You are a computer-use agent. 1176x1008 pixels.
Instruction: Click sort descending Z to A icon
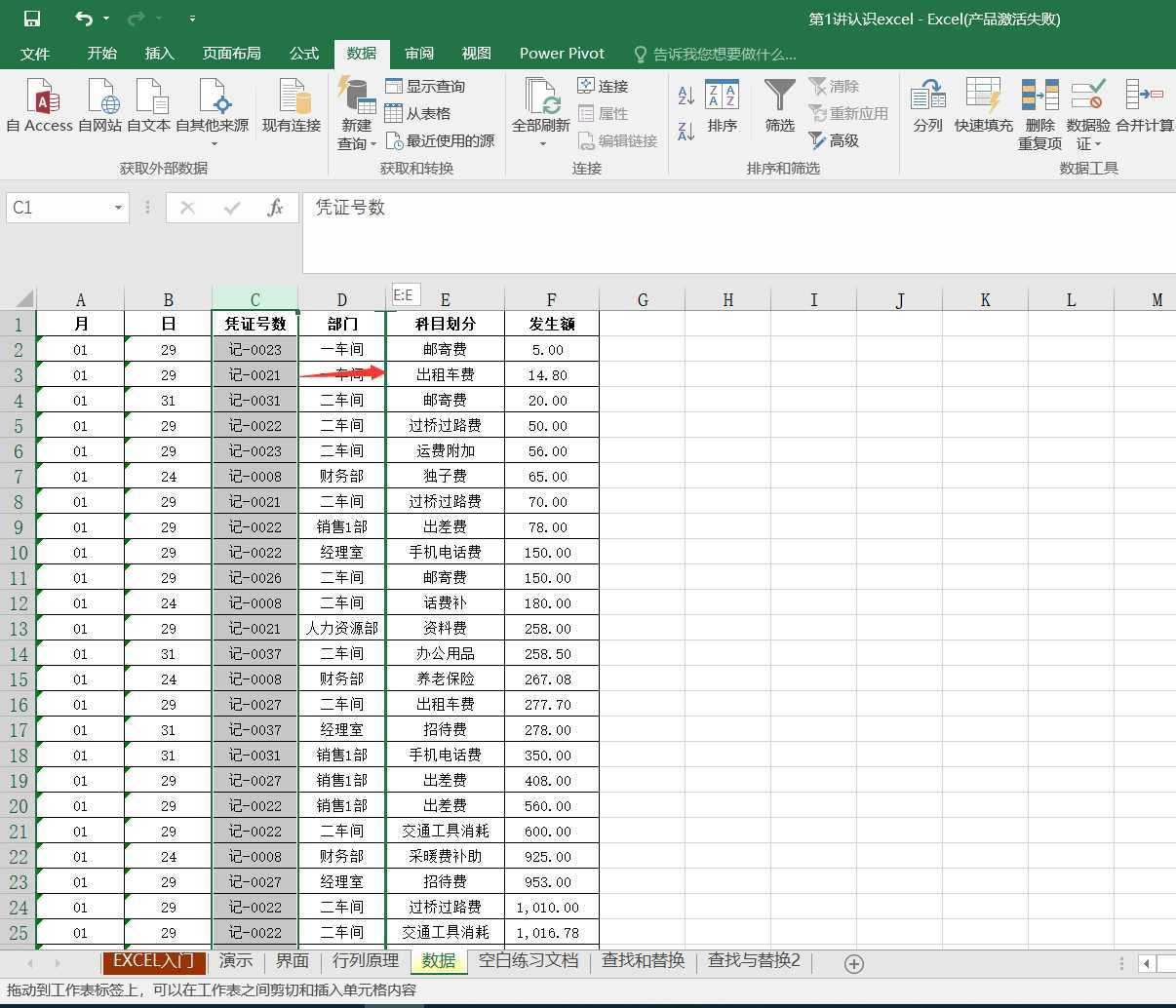[x=686, y=130]
